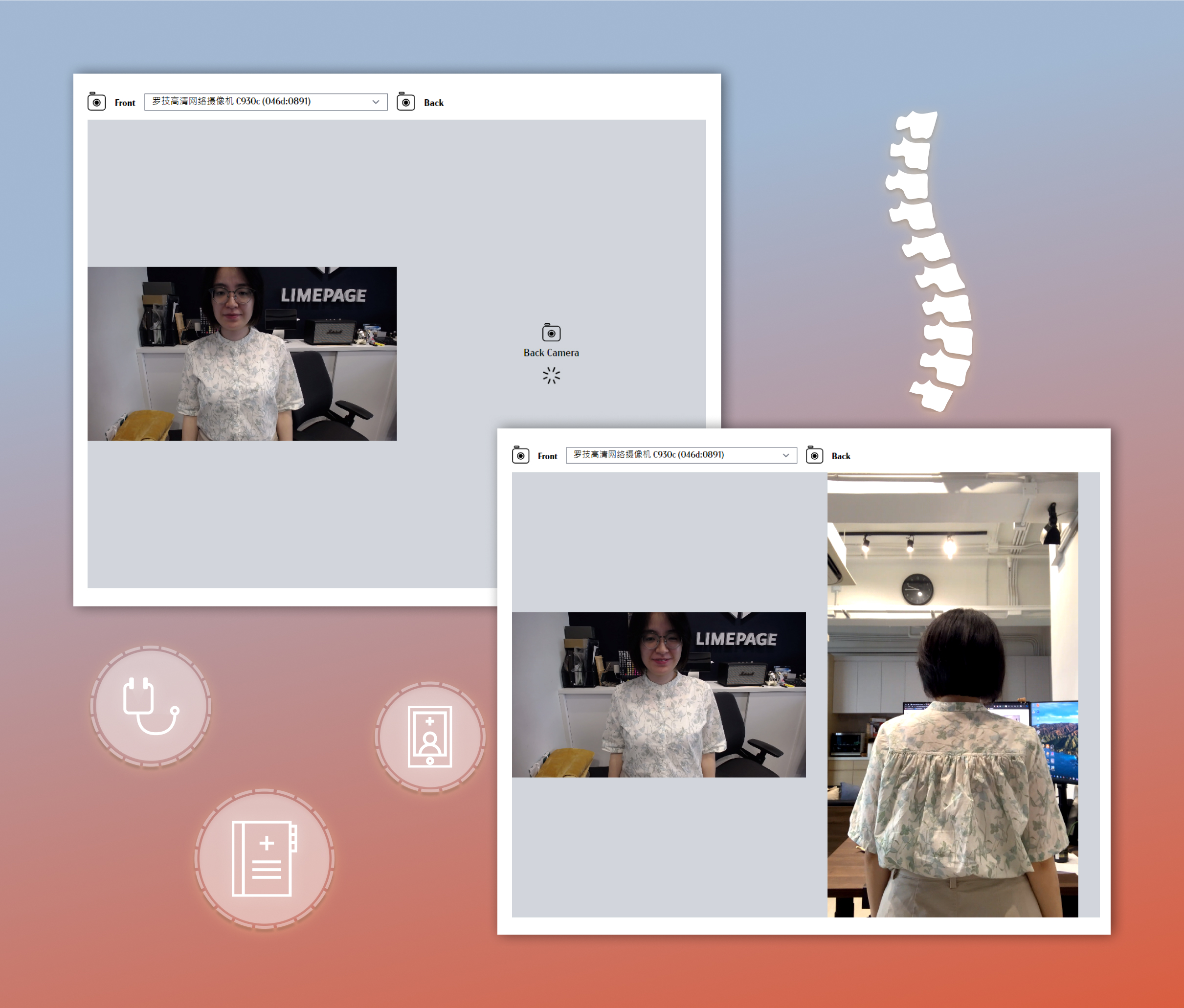Click the Front label in upper window
The width and height of the screenshot is (1184, 1008).
point(125,103)
